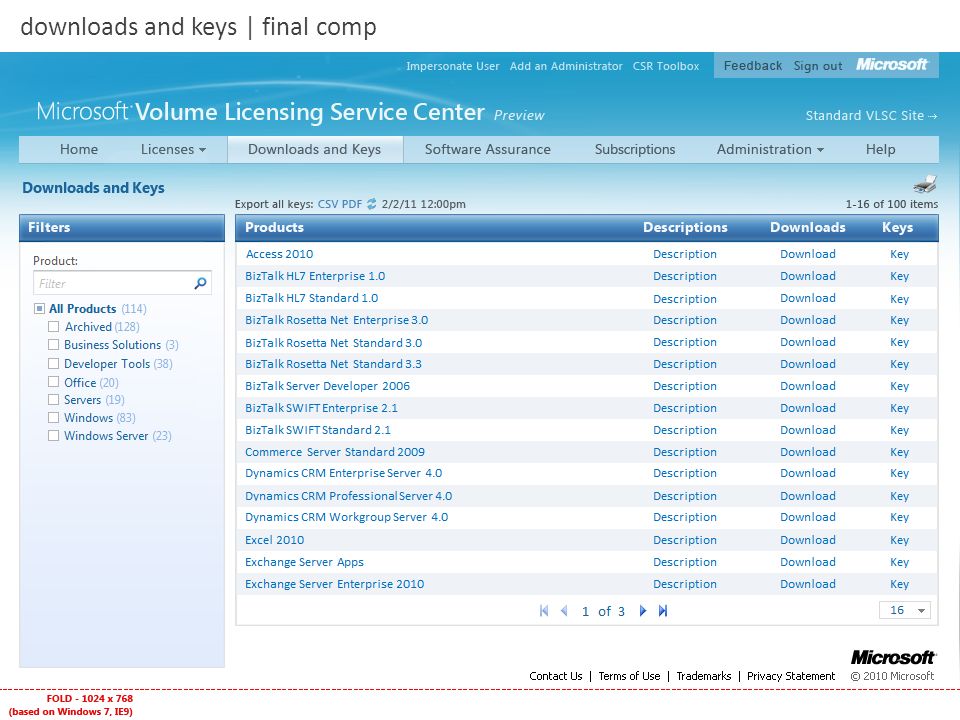Open the BizTalk SWIFT Standard 2.1 product
Screen dimensions: 960x720
318,430
